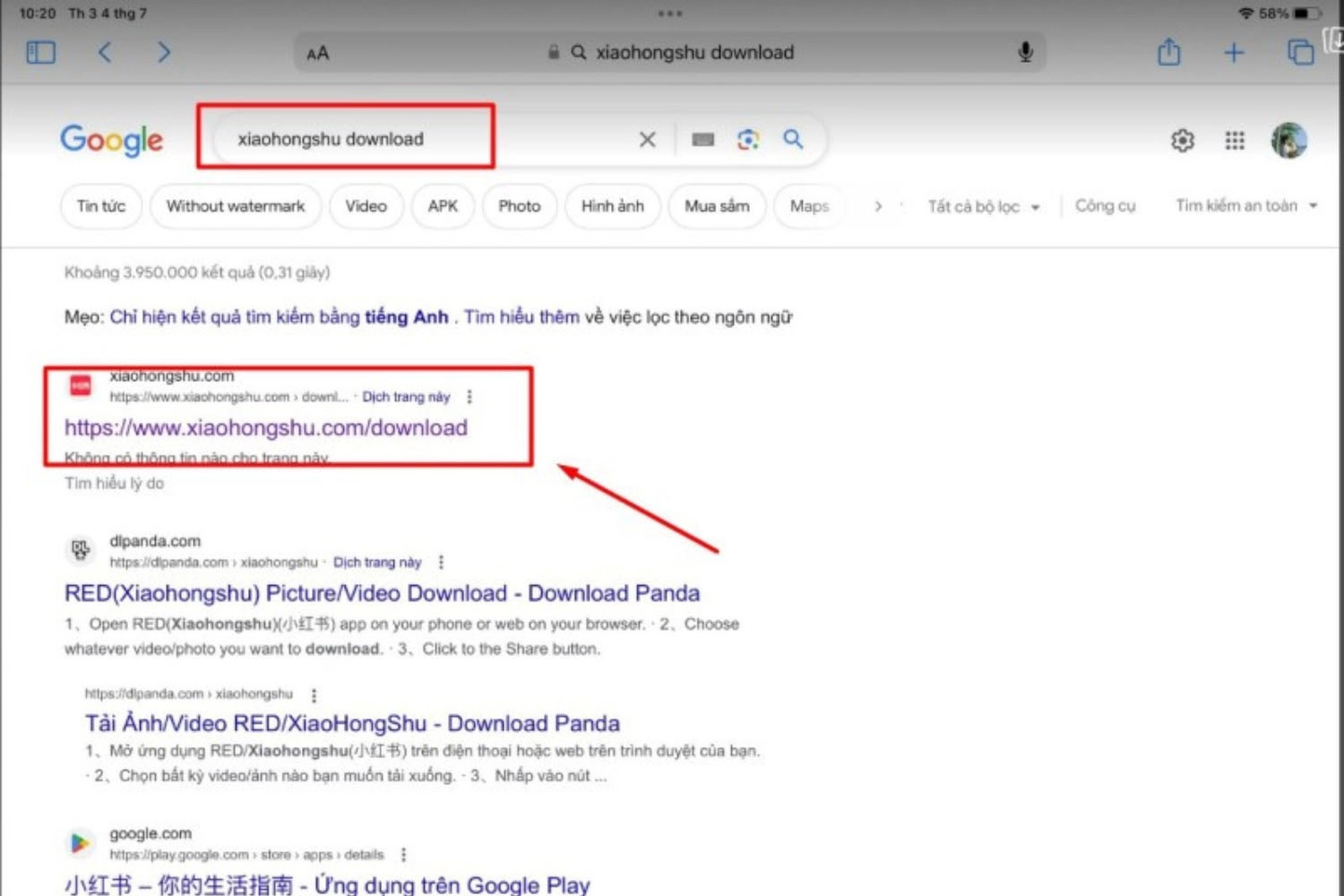
Task: Open the AA reader and text size menu
Action: click(318, 54)
